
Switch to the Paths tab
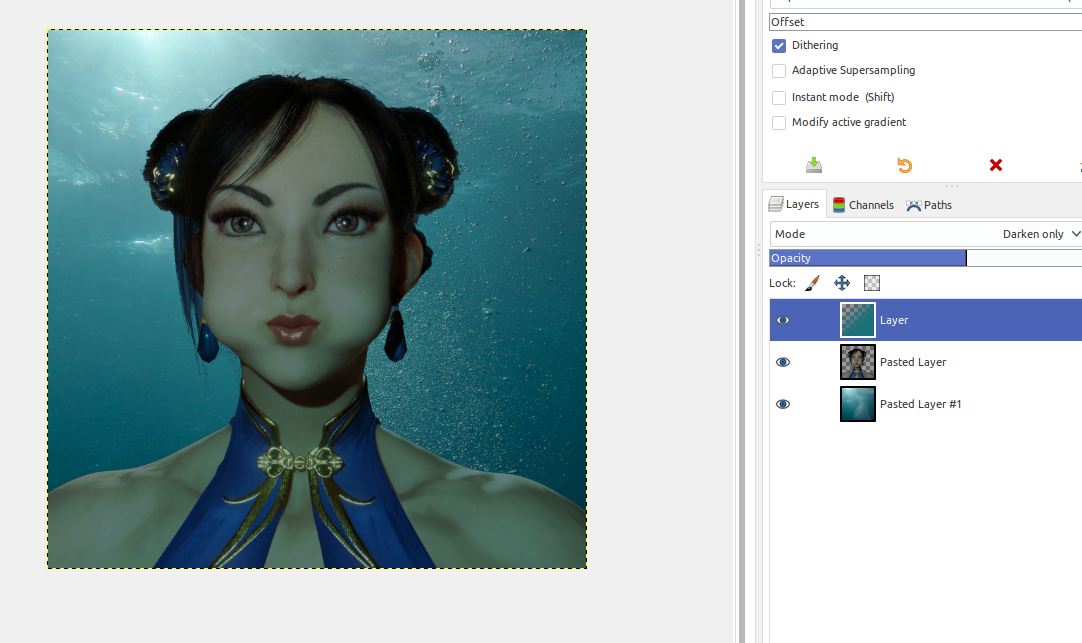929,205
